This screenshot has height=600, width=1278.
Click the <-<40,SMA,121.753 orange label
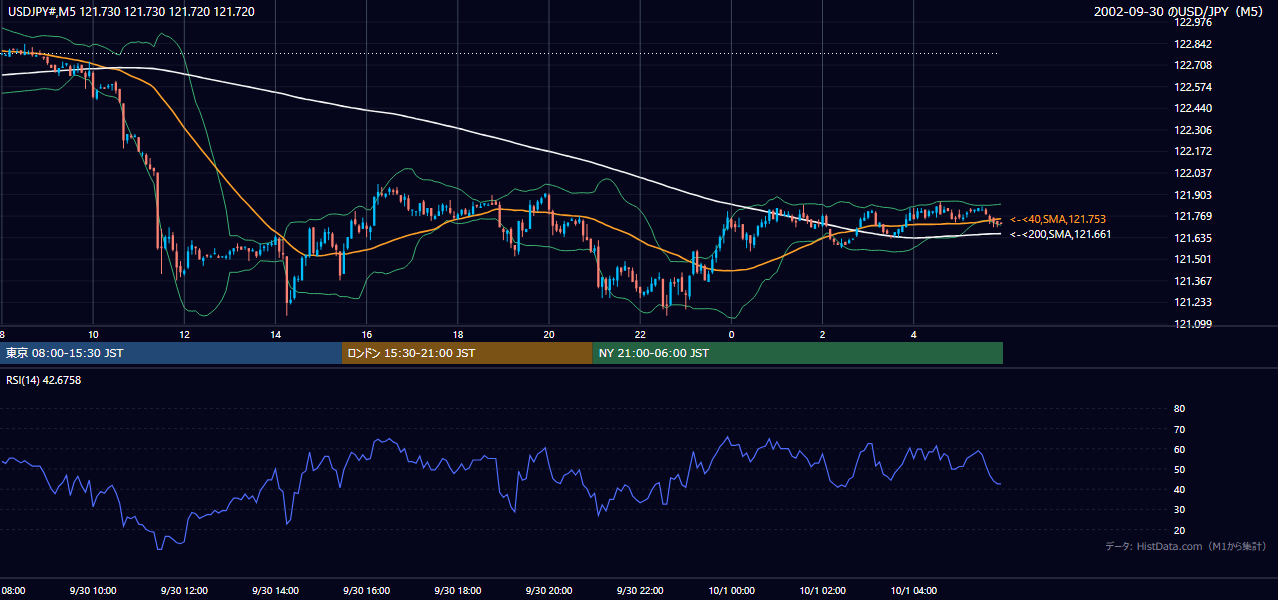1057,219
